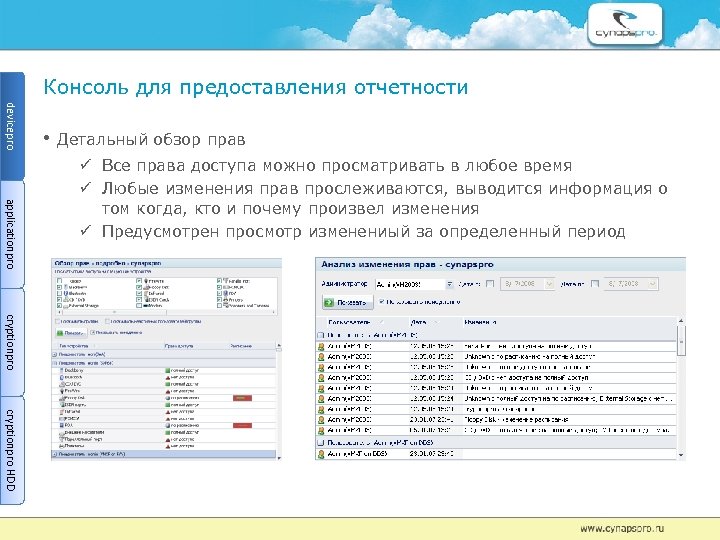Click the Изменения column header
Viewport: 720px width, 540px height.
pyautogui.click(x=480, y=322)
